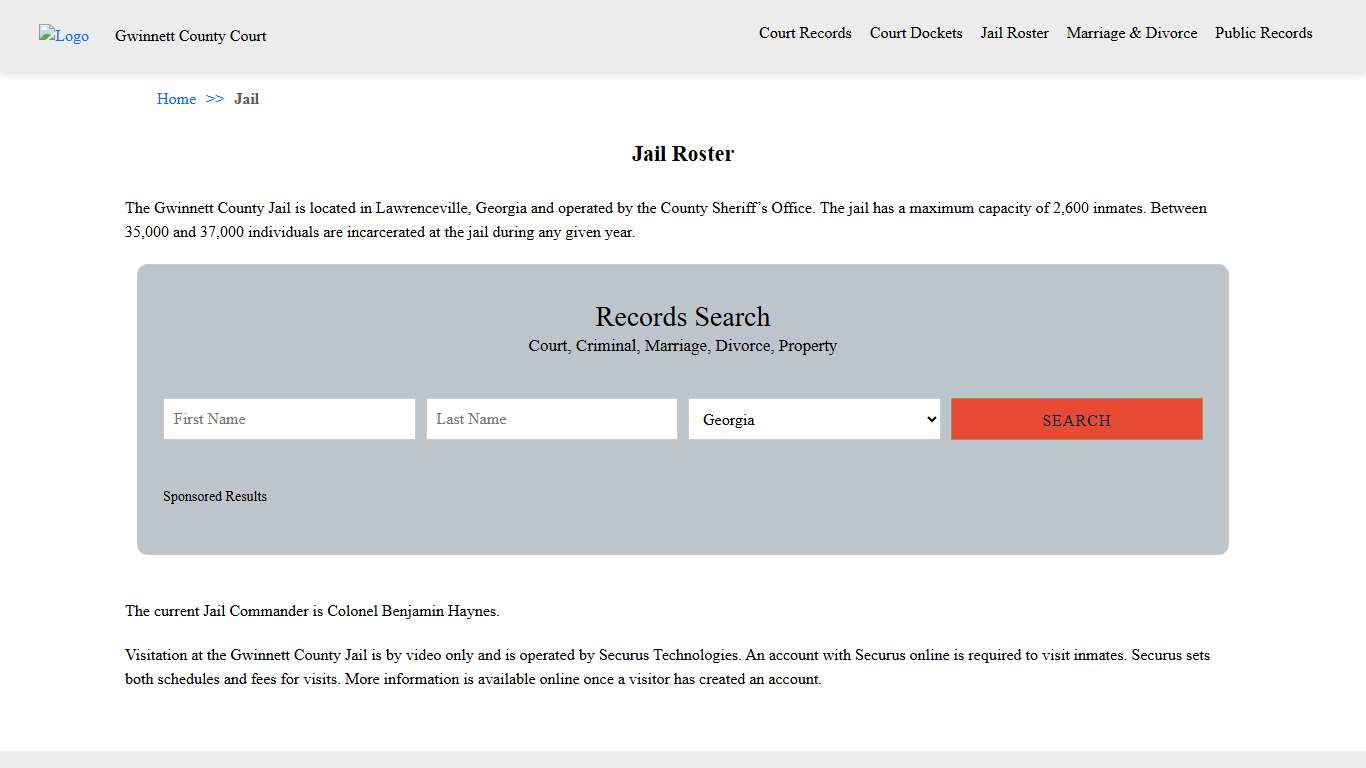Click the Records Search panel title
1366x768 pixels.
coord(682,317)
